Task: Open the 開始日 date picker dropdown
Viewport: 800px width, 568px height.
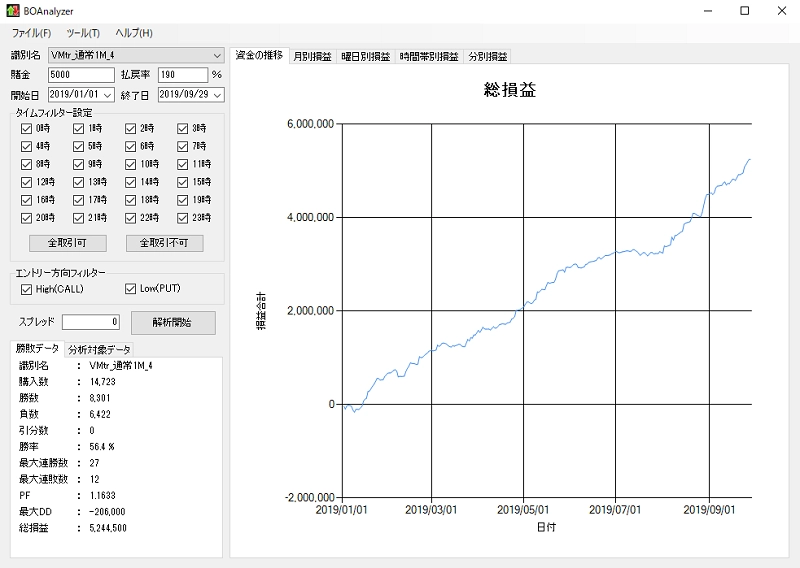Action: click(108, 95)
